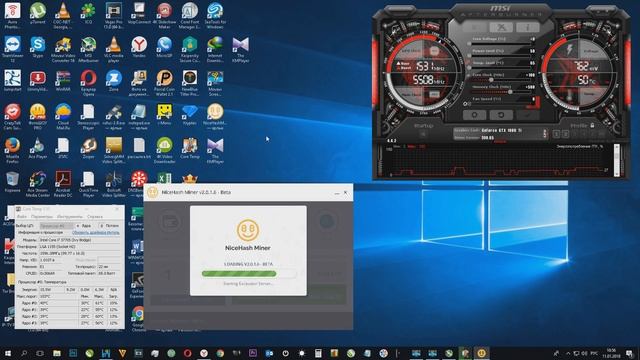Image resolution: width=640 pixels, height=360 pixels.
Task: Open the MSI Afterburner desktop shortcut
Action: pos(88,49)
